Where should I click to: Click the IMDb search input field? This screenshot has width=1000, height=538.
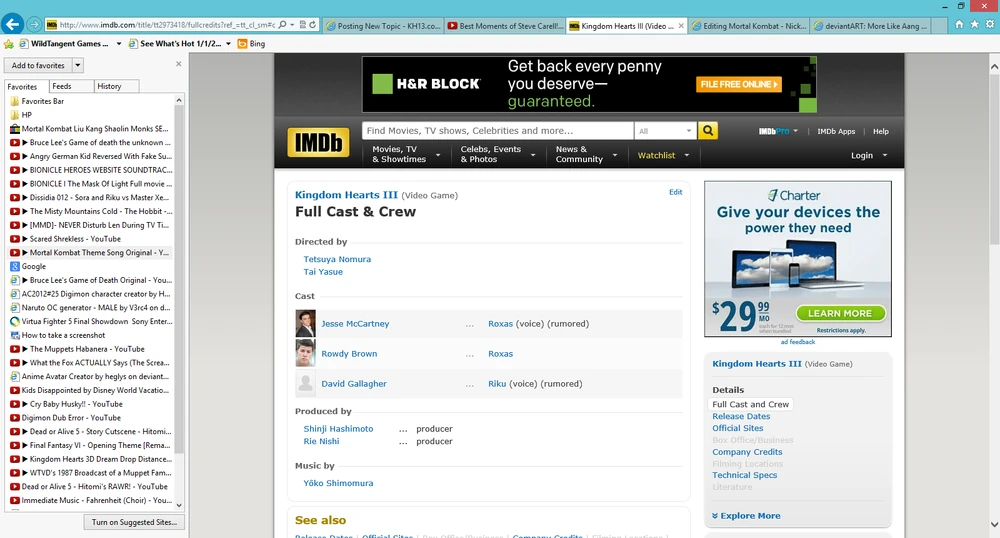(x=497, y=131)
